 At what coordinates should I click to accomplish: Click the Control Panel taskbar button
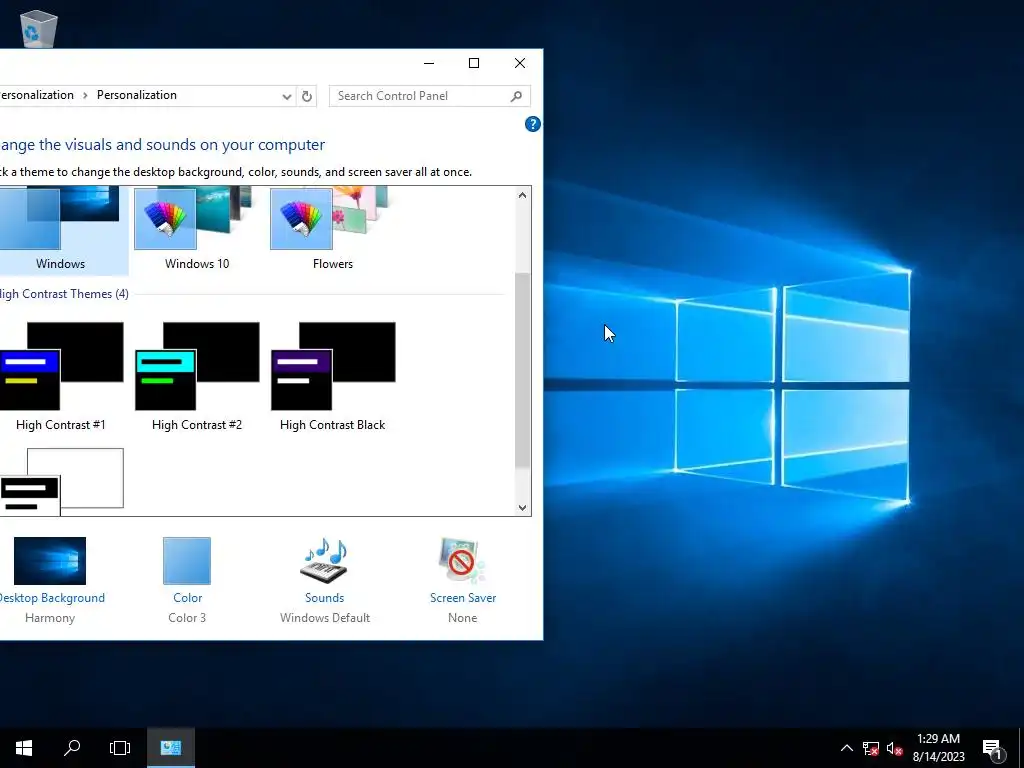click(x=170, y=748)
